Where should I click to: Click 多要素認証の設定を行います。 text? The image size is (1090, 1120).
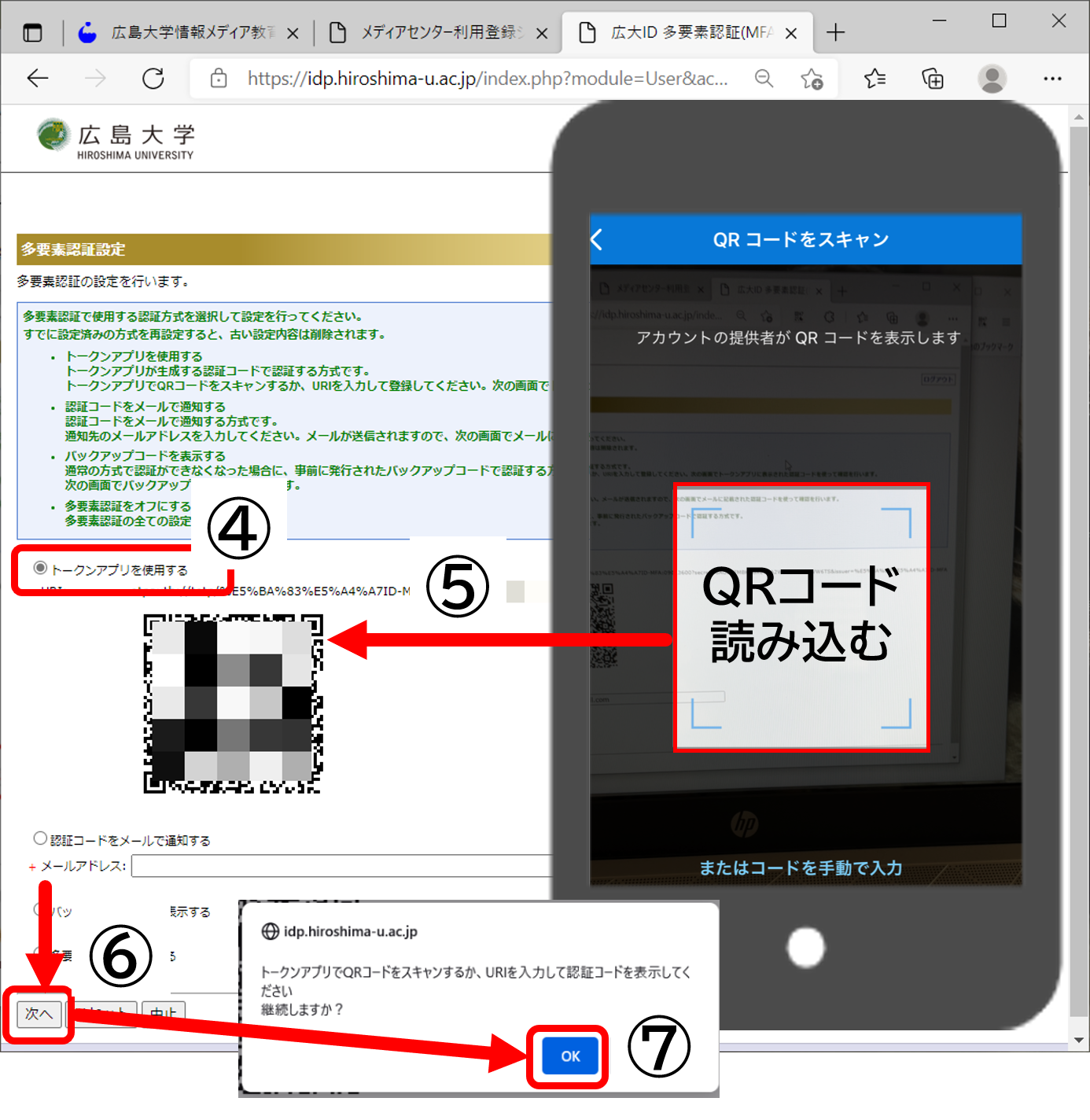click(x=103, y=282)
